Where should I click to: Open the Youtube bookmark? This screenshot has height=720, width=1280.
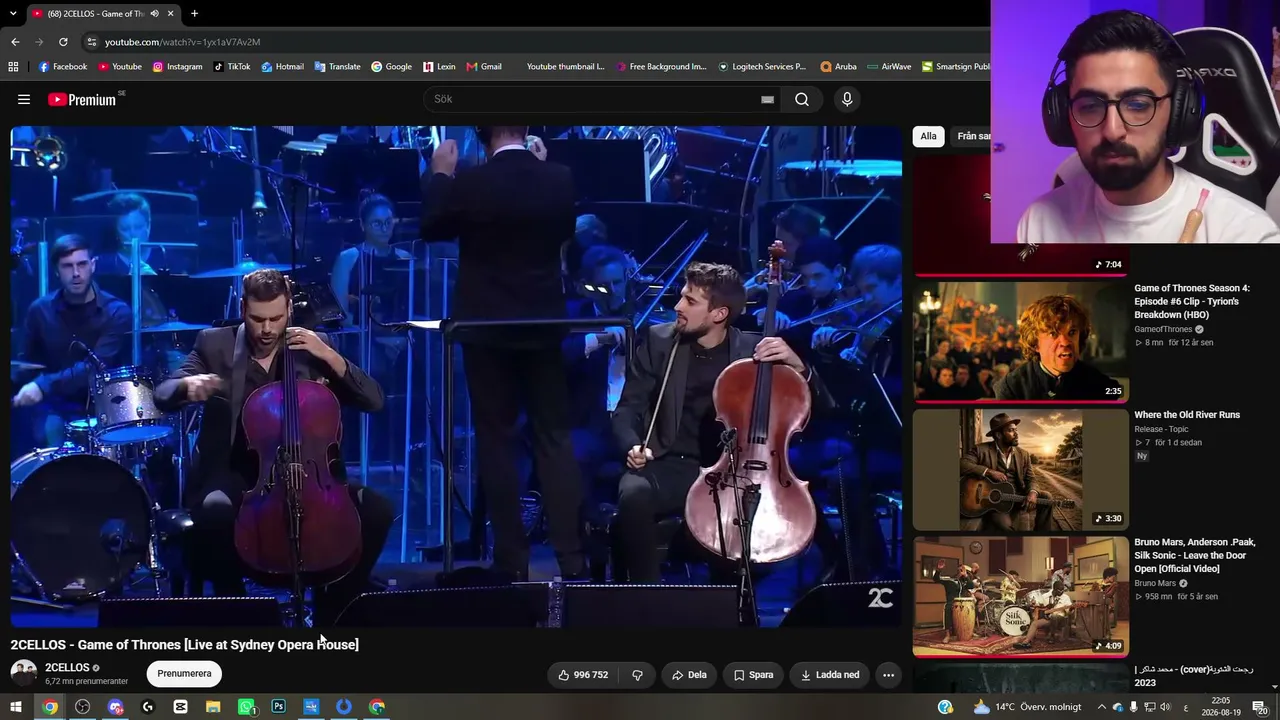[120, 67]
